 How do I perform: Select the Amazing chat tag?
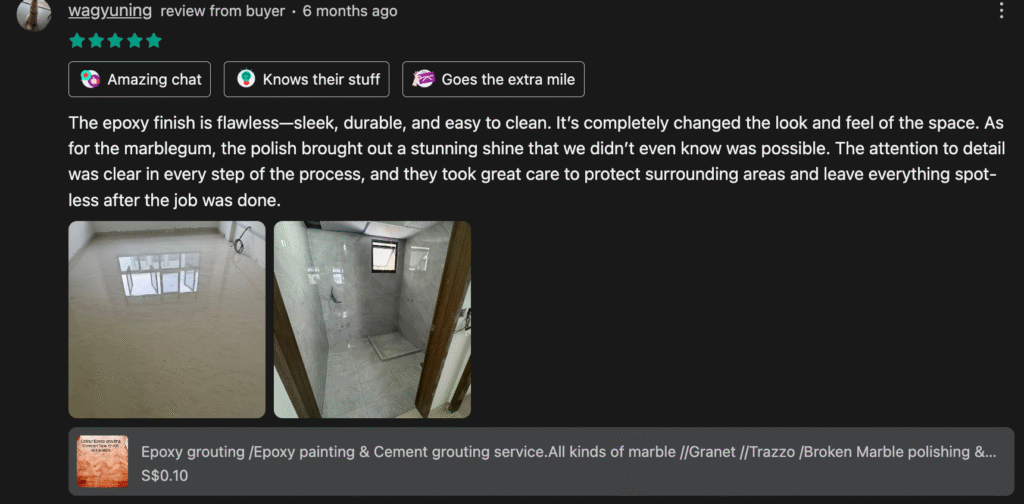click(140, 79)
